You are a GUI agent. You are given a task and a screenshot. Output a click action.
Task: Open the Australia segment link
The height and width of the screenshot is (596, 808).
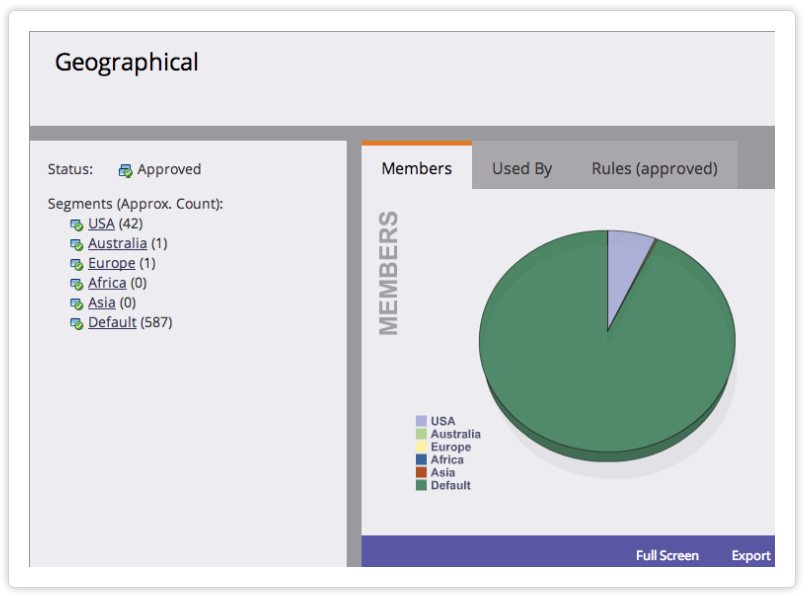tap(117, 243)
